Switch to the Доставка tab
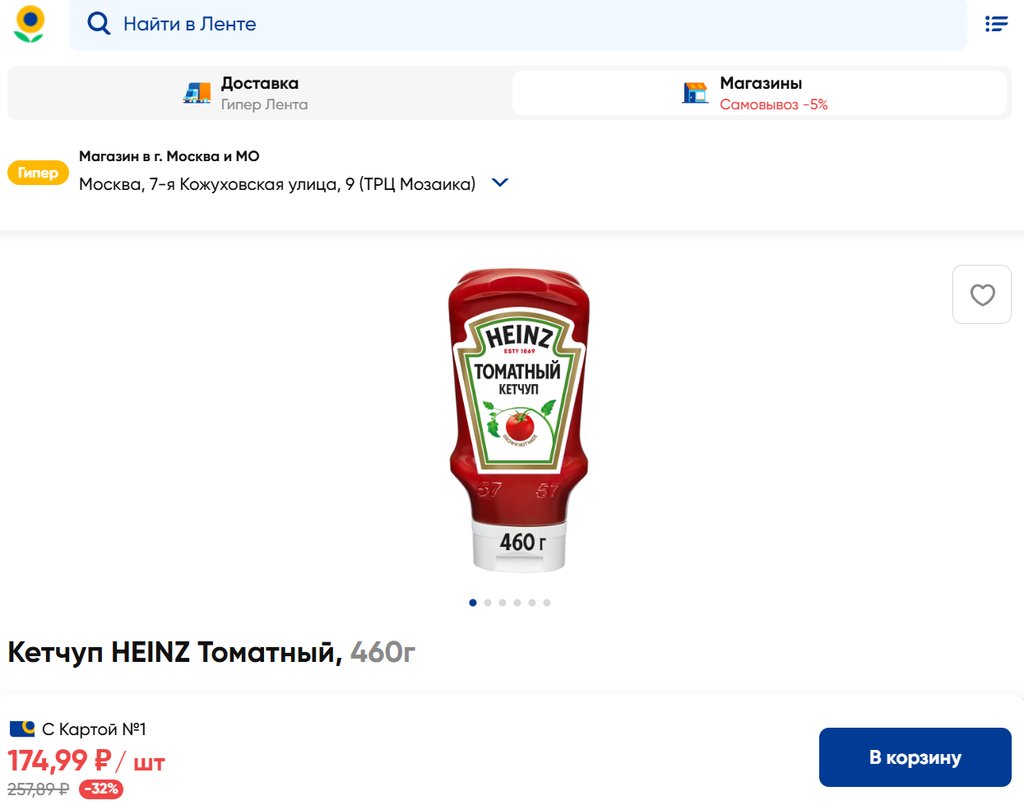This screenshot has width=1024, height=805. point(260,93)
